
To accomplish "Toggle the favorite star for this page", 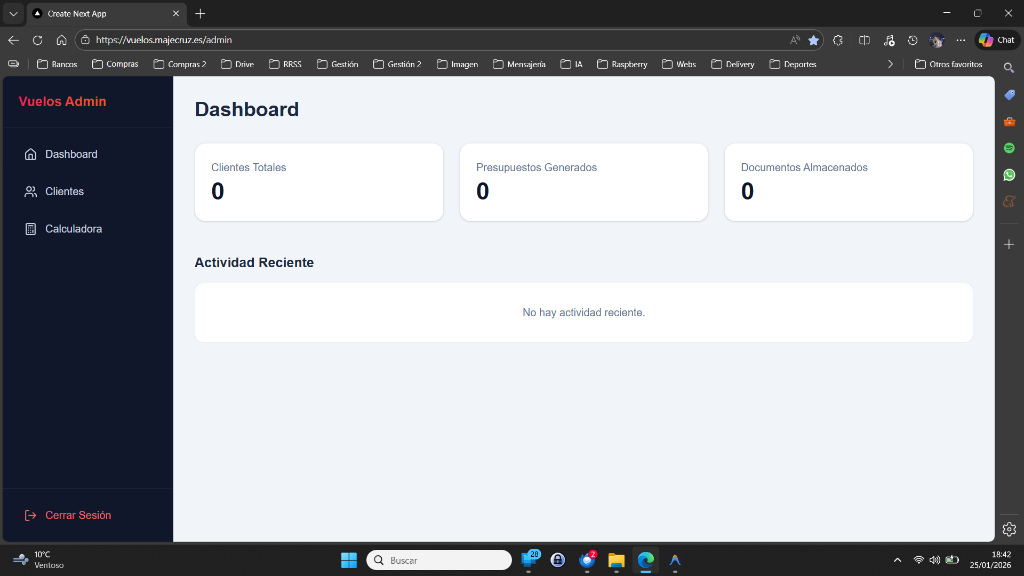I will pyautogui.click(x=813, y=40).
